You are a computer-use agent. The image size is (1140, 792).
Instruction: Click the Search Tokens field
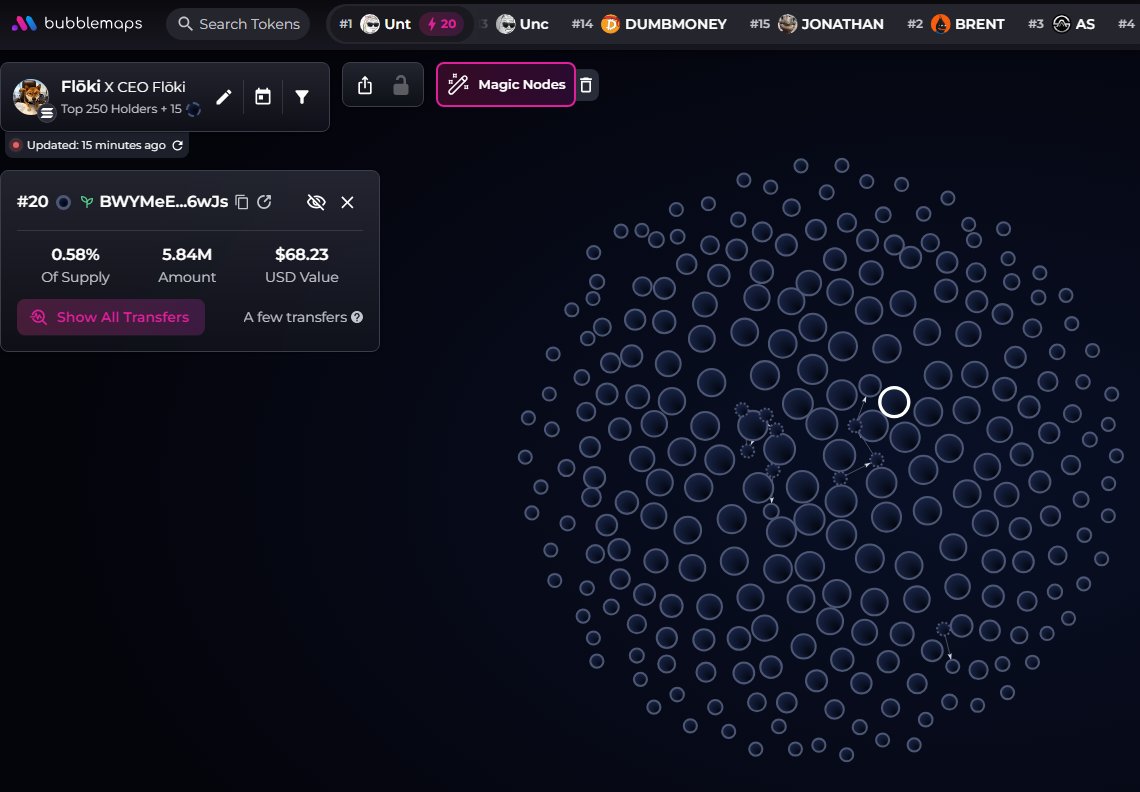(x=238, y=24)
